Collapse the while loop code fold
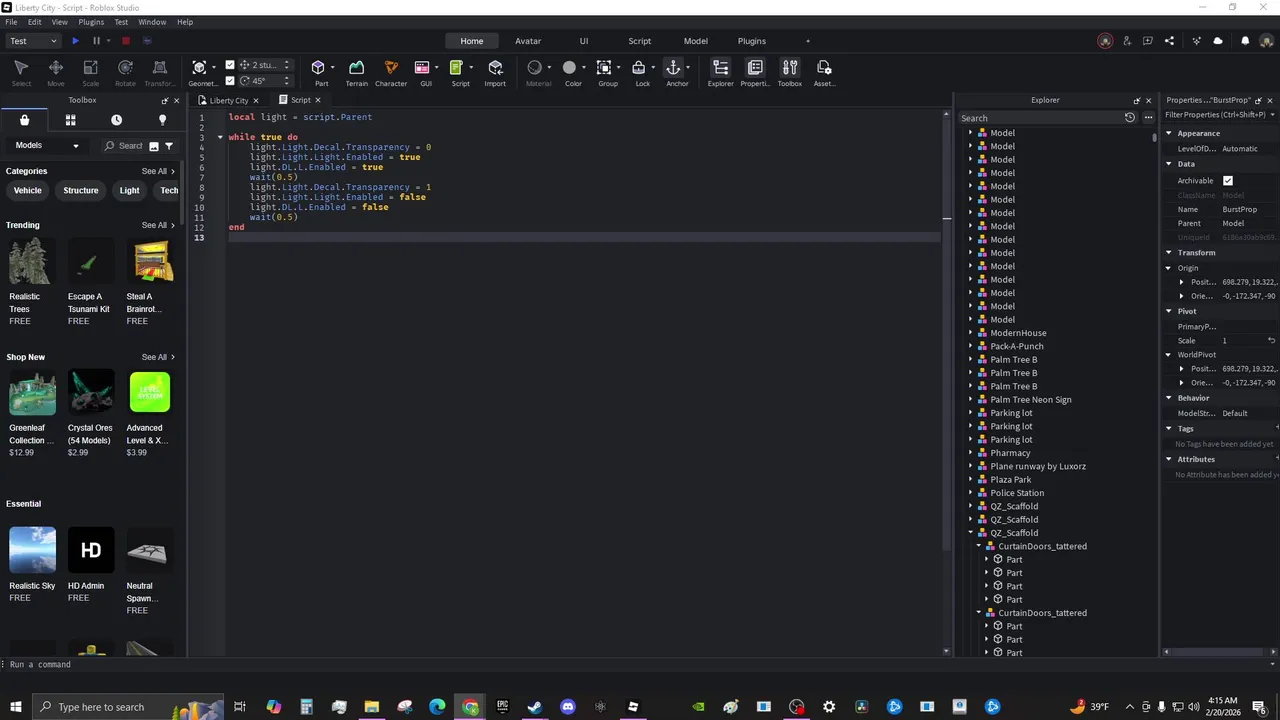Image resolution: width=1280 pixels, height=720 pixels. click(x=220, y=137)
